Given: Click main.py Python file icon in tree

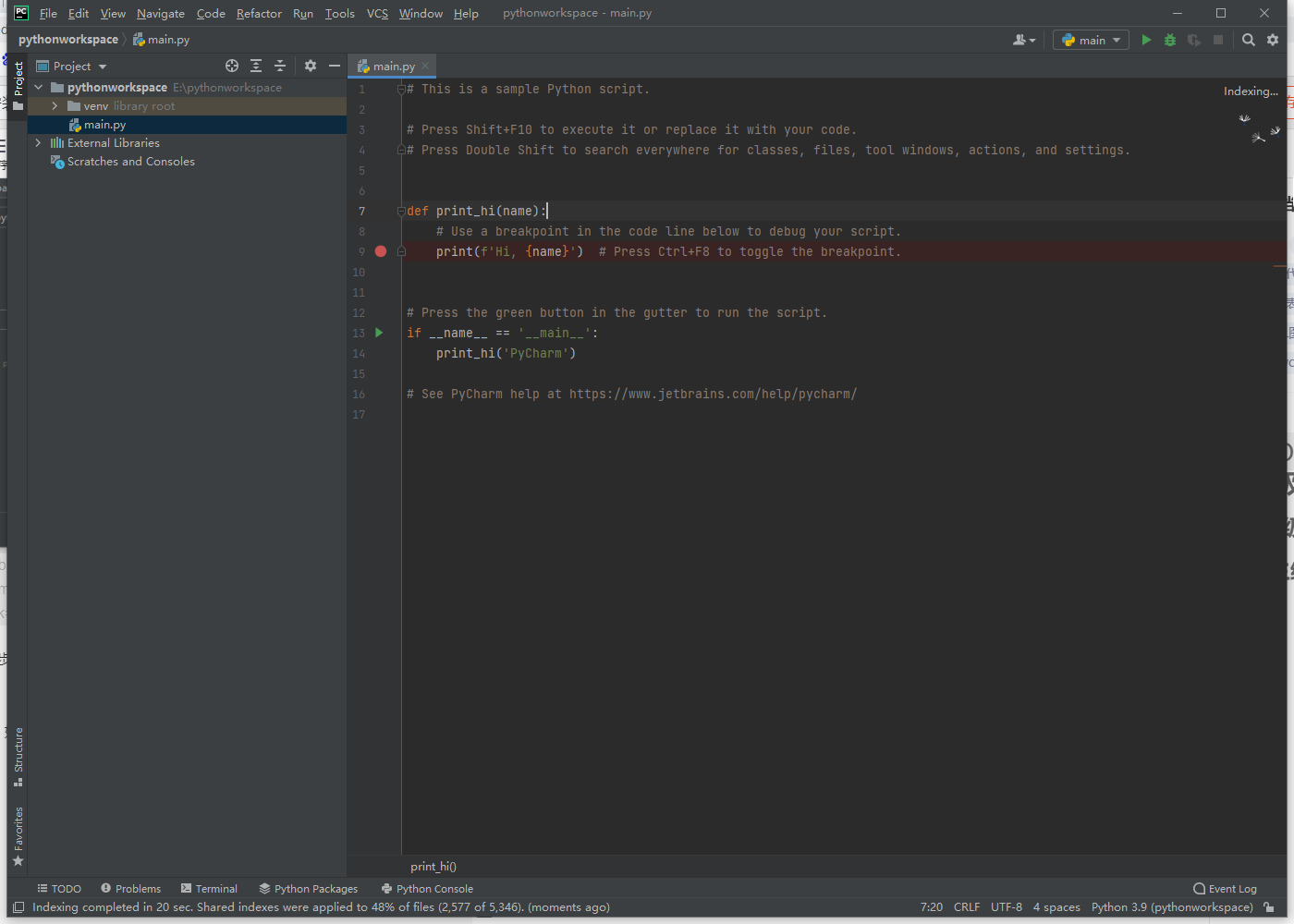Looking at the screenshot, I should (x=75, y=125).
